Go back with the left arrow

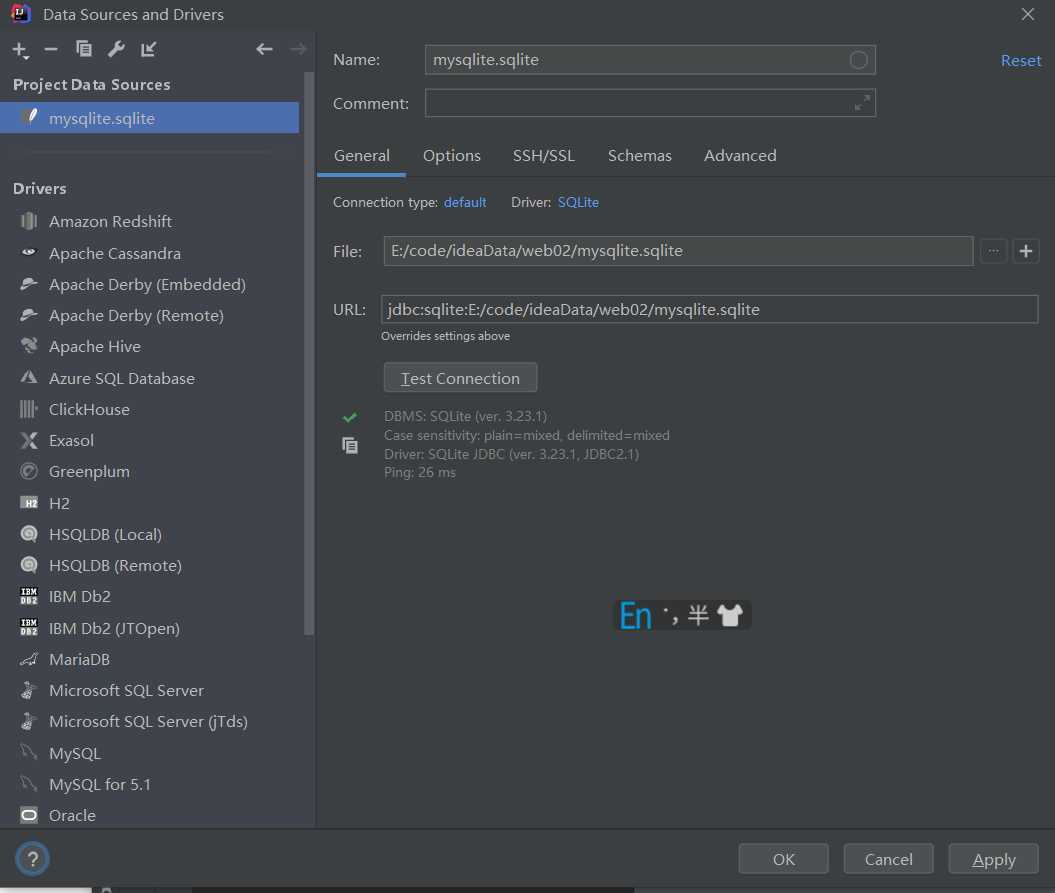tap(264, 49)
